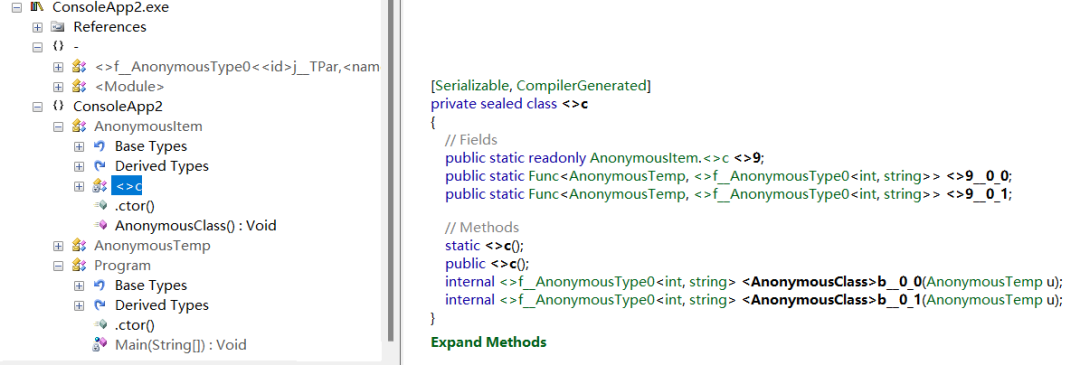Expand the AnonymousTemp class node
This screenshot has height=365, width=1080.
pos(58,245)
